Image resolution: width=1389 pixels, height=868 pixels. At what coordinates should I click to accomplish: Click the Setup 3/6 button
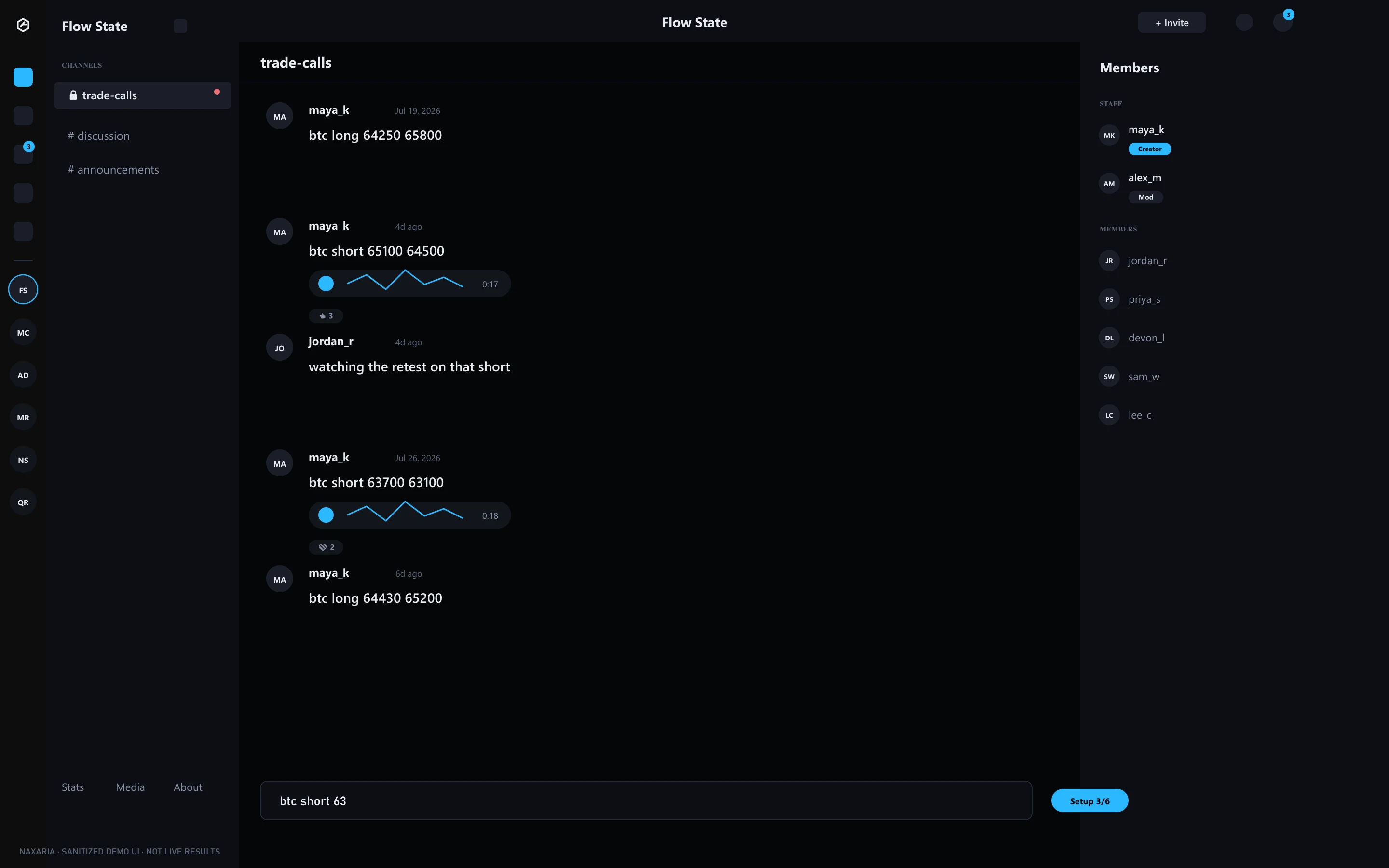pyautogui.click(x=1089, y=801)
